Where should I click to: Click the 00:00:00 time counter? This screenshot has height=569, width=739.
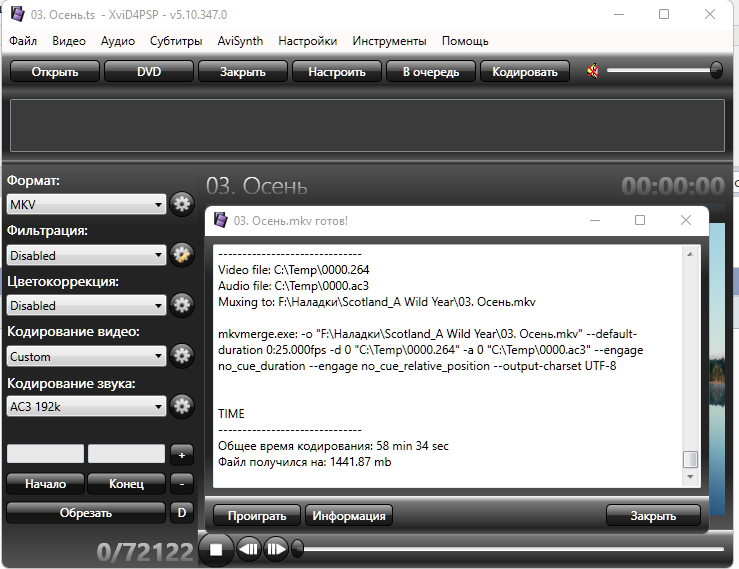point(673,186)
